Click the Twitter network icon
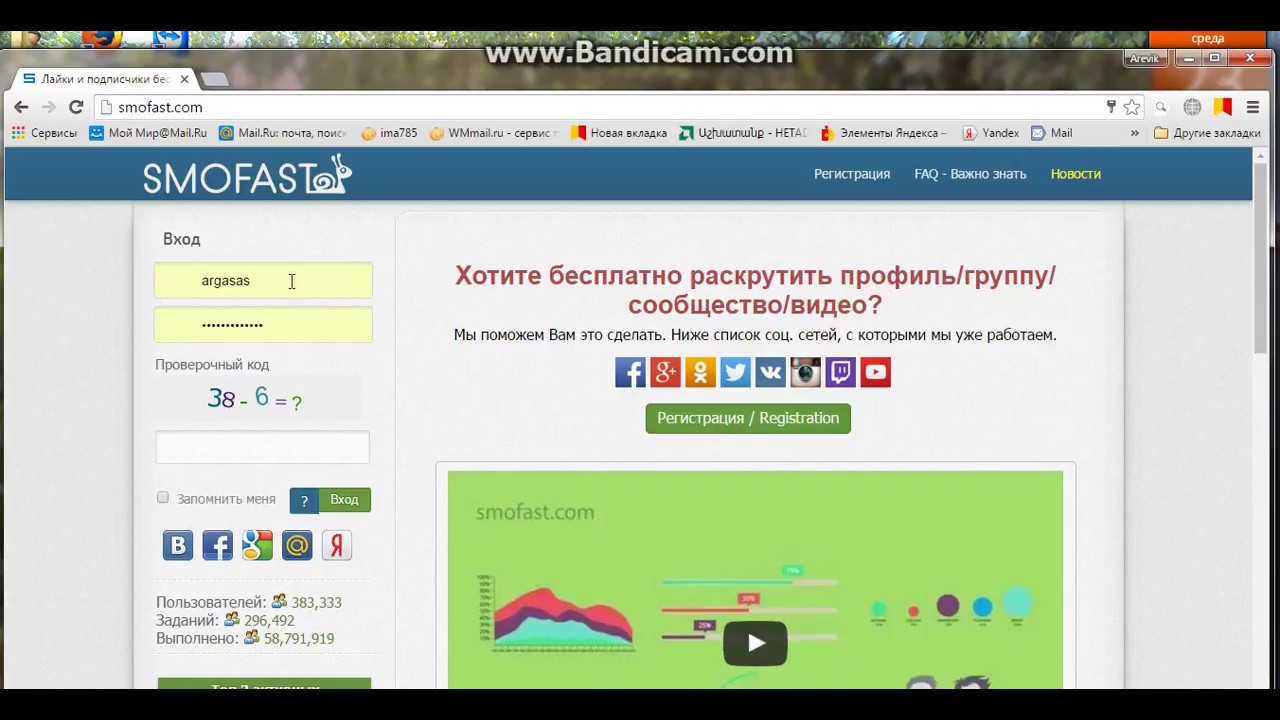 point(735,372)
